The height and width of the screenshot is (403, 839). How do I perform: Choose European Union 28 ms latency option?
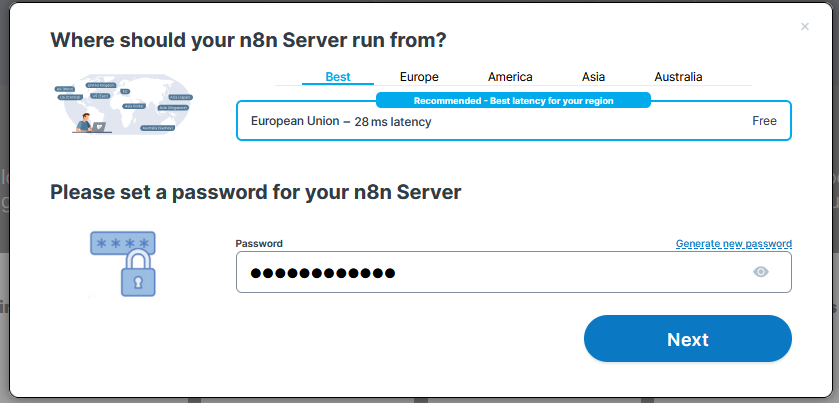click(x=514, y=121)
